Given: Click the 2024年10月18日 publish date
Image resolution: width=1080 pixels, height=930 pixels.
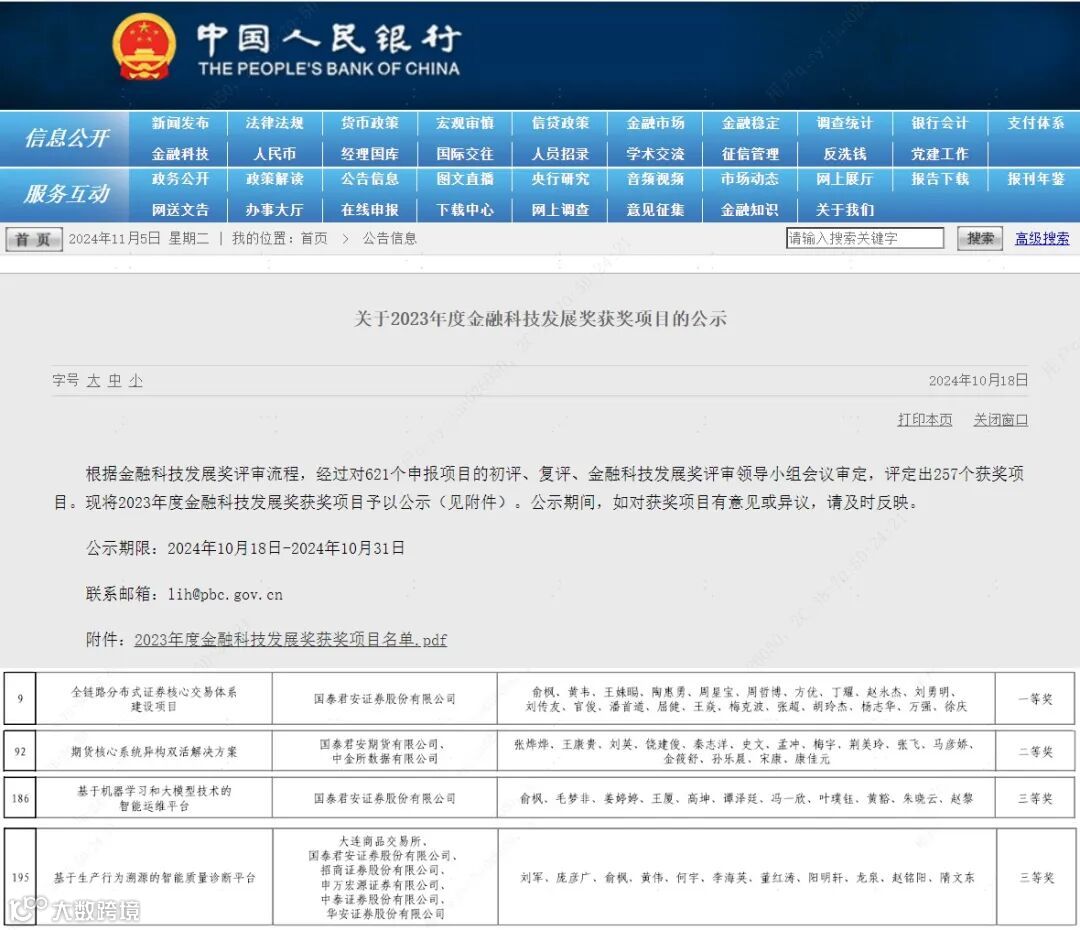Looking at the screenshot, I should coord(978,380).
